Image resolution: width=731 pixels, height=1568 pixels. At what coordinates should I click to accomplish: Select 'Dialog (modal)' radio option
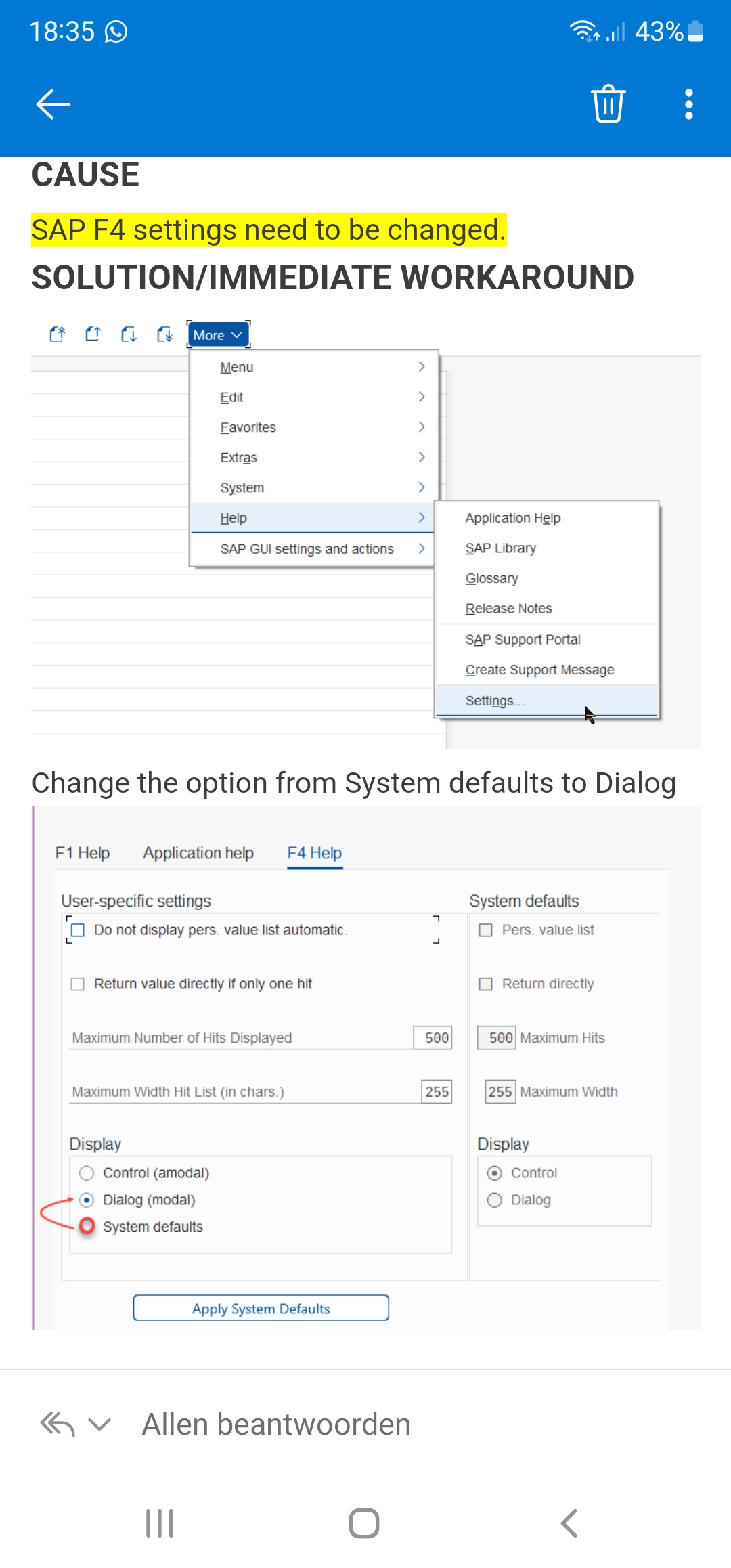tap(87, 1200)
